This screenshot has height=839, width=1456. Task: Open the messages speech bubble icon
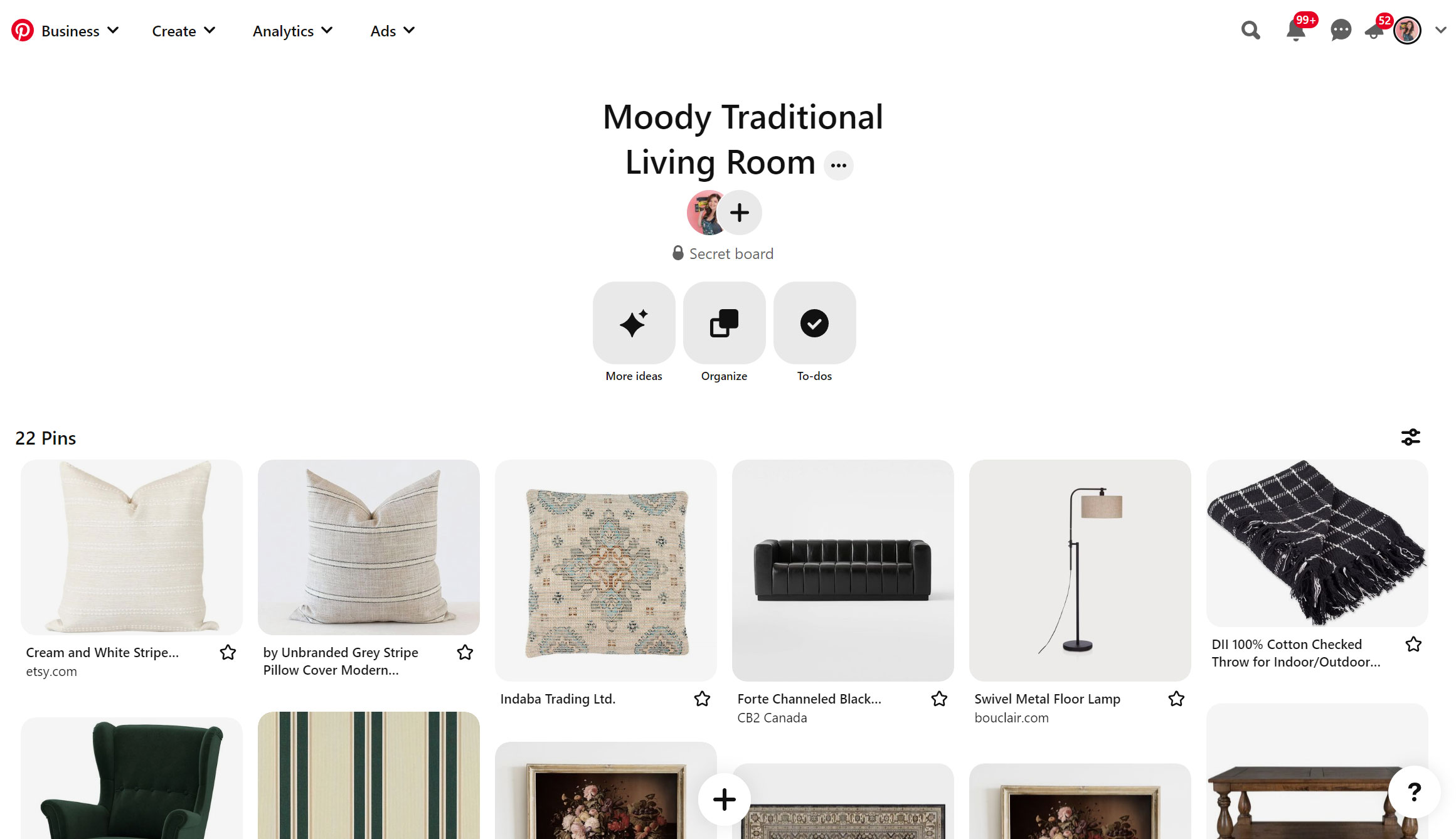click(x=1341, y=30)
